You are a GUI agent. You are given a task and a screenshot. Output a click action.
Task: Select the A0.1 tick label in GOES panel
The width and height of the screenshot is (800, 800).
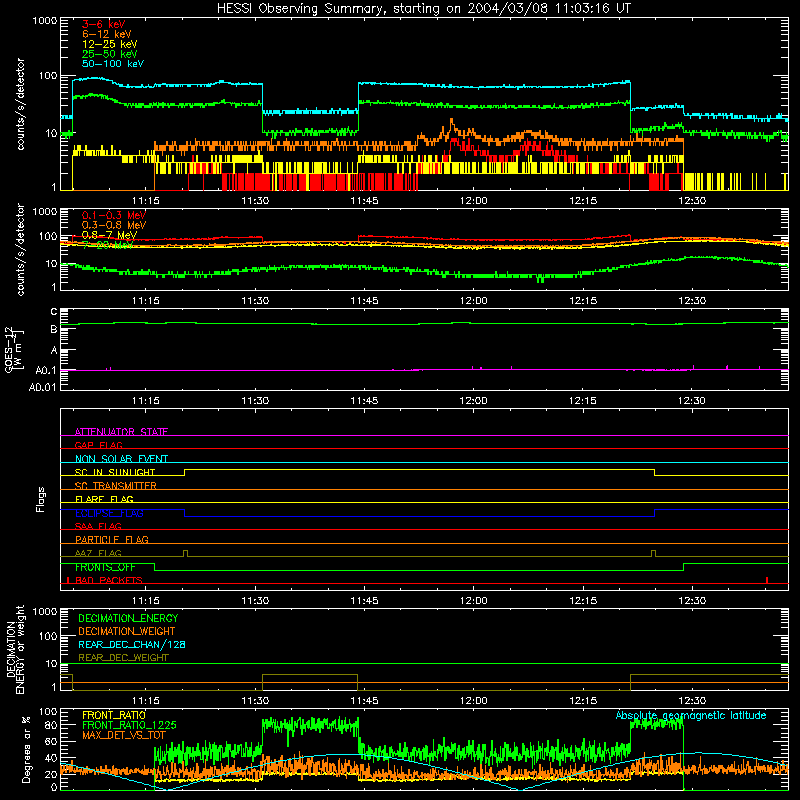[46, 371]
